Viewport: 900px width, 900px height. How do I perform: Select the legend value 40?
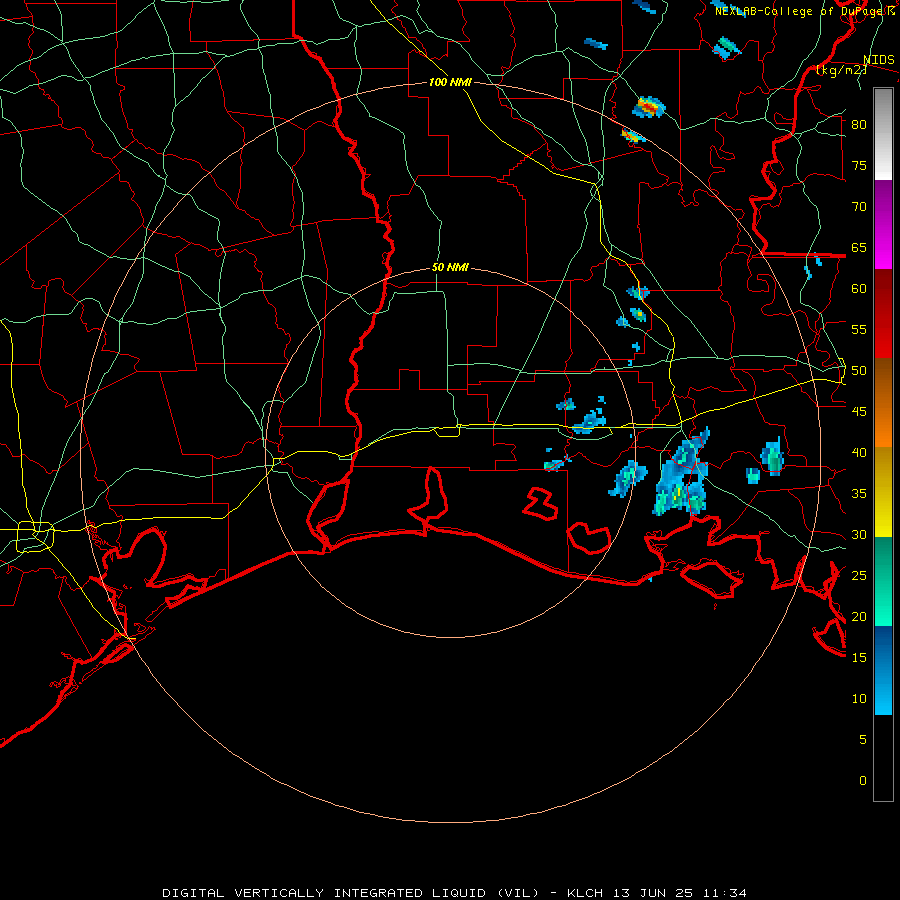(859, 452)
